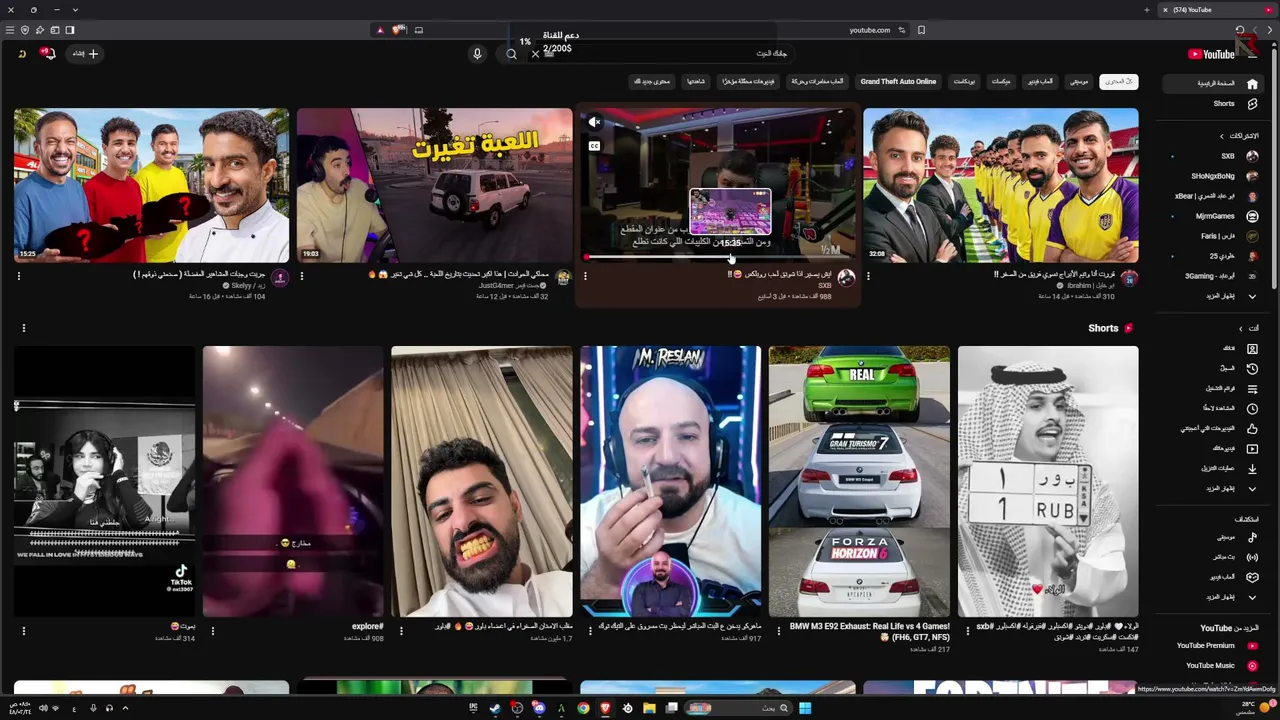Image resolution: width=1280 pixels, height=720 pixels.
Task: Click the microphone voice search icon
Action: (477, 54)
